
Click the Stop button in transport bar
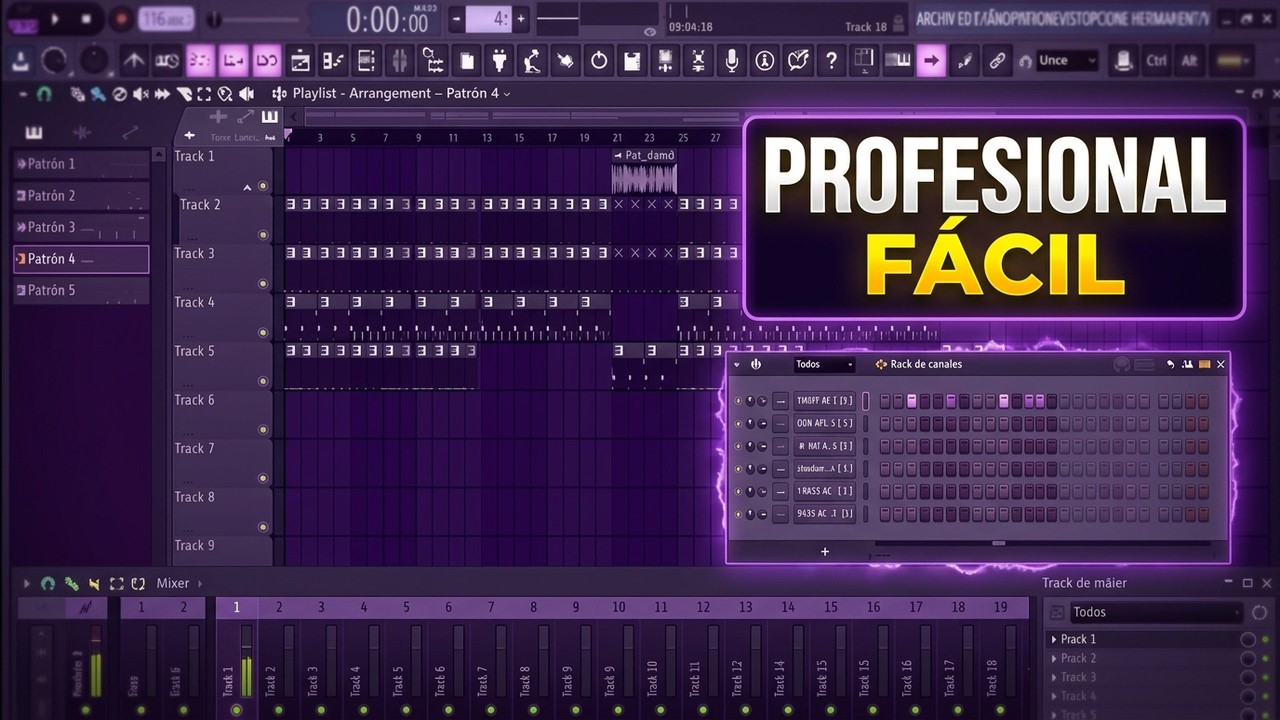pos(87,18)
